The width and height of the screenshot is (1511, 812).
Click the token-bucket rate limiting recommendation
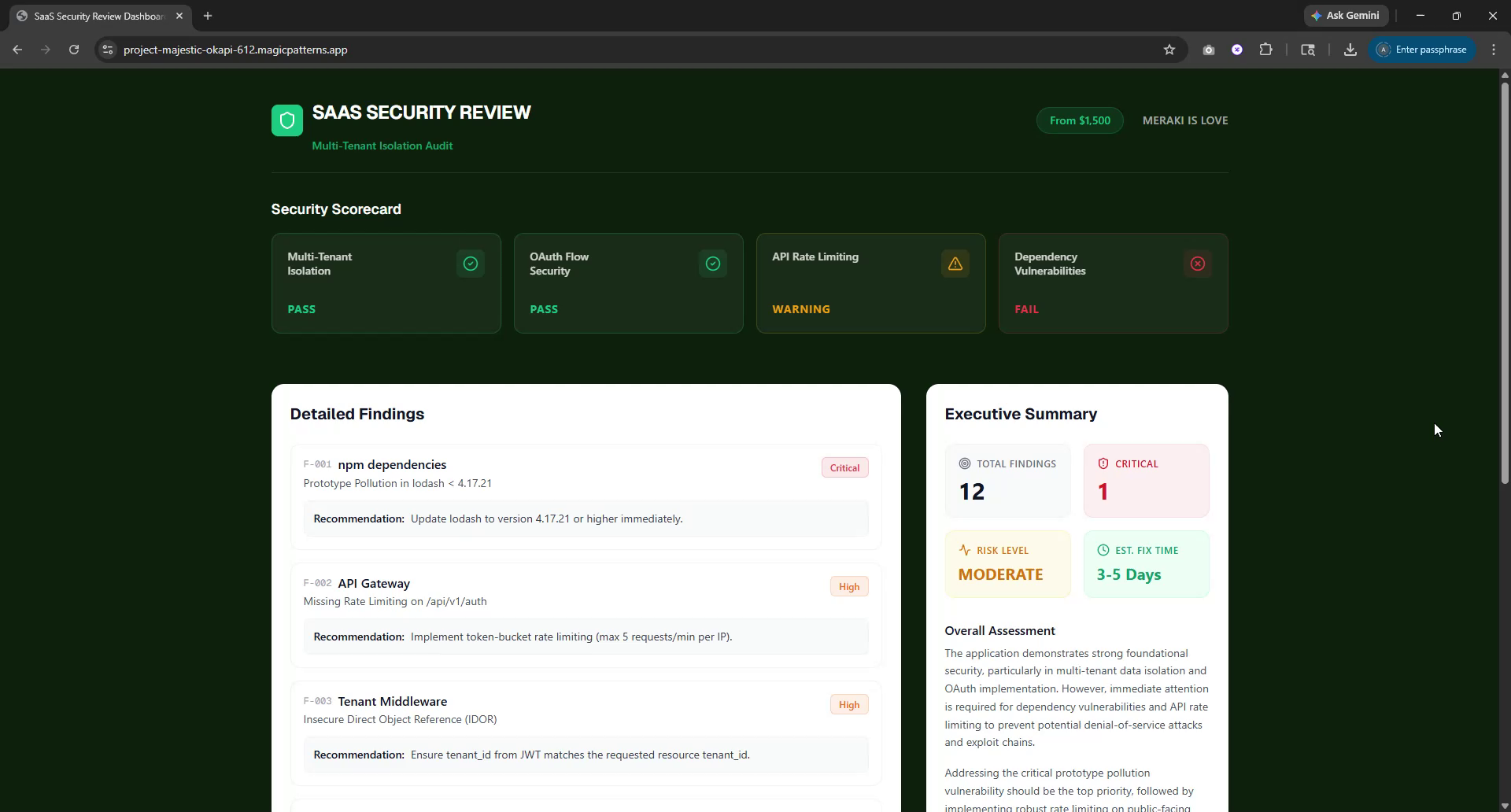click(x=571, y=637)
